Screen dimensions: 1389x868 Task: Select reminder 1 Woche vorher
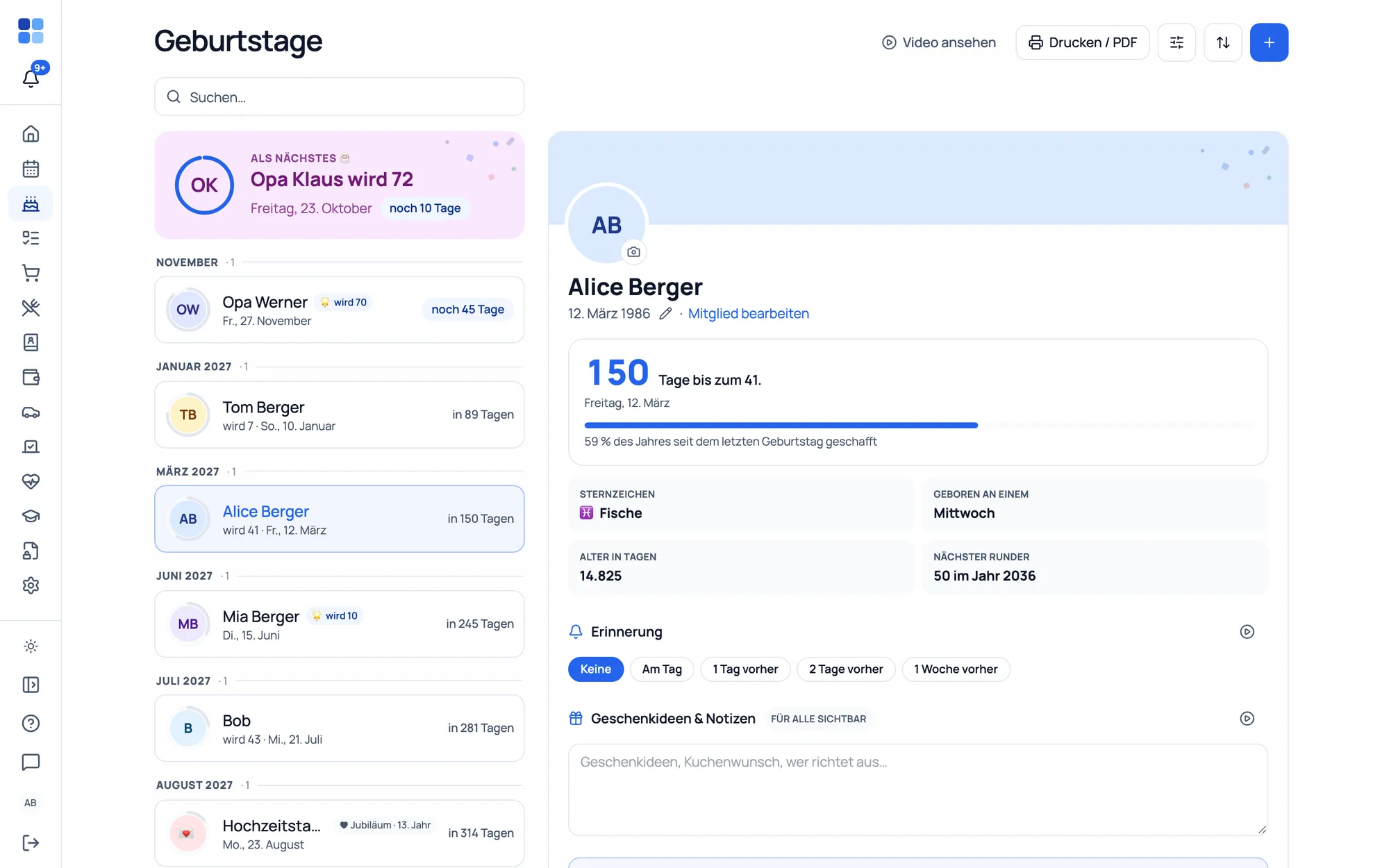pyautogui.click(x=956, y=669)
